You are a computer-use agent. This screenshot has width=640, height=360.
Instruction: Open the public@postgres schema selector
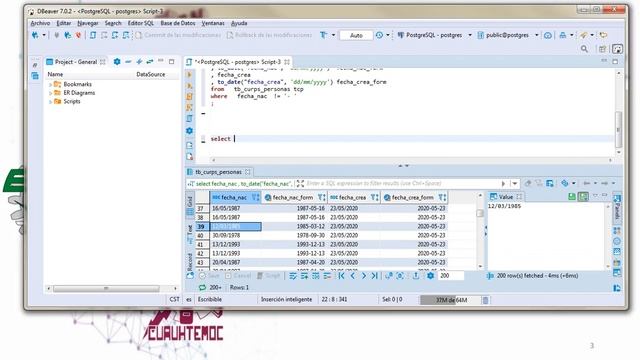pyautogui.click(x=508, y=35)
